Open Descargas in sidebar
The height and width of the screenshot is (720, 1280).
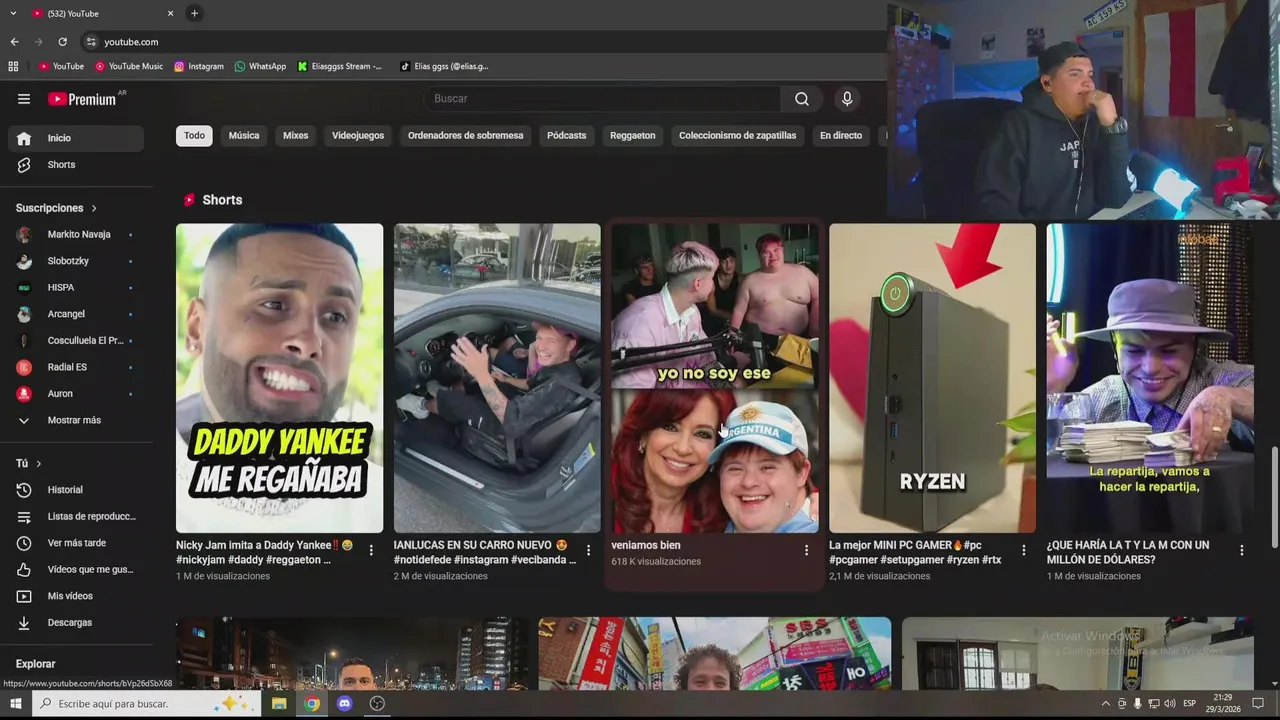pyautogui.click(x=76, y=622)
